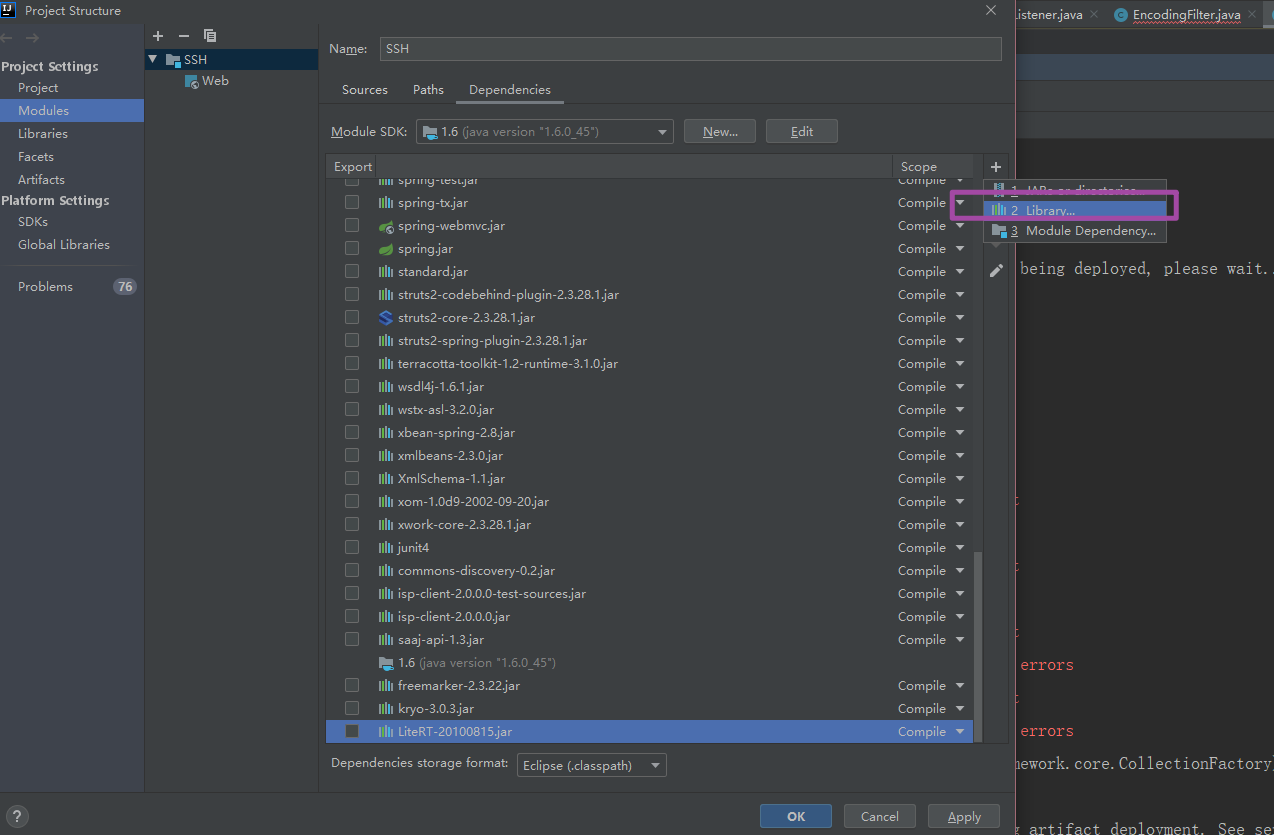
Task: Check Export for terracotta-toolkit-1.2-runtime-3.1.0.jar
Action: [352, 364]
